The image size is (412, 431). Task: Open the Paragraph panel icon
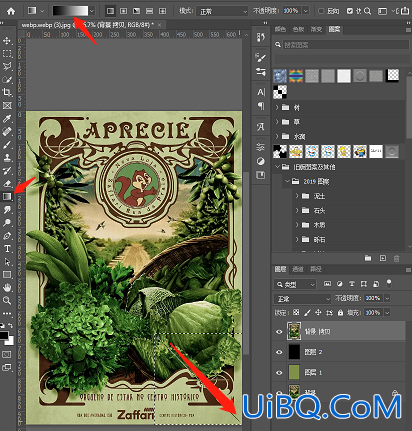(x=261, y=106)
